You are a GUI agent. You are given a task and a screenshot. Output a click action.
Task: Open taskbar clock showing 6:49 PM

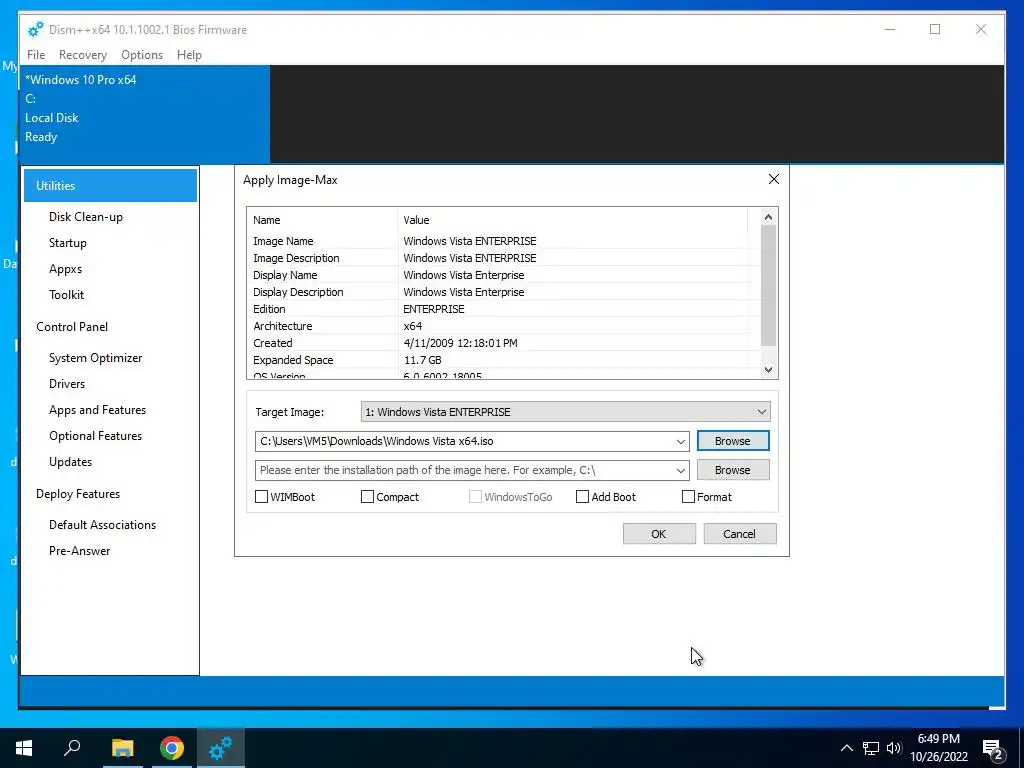[938, 748]
